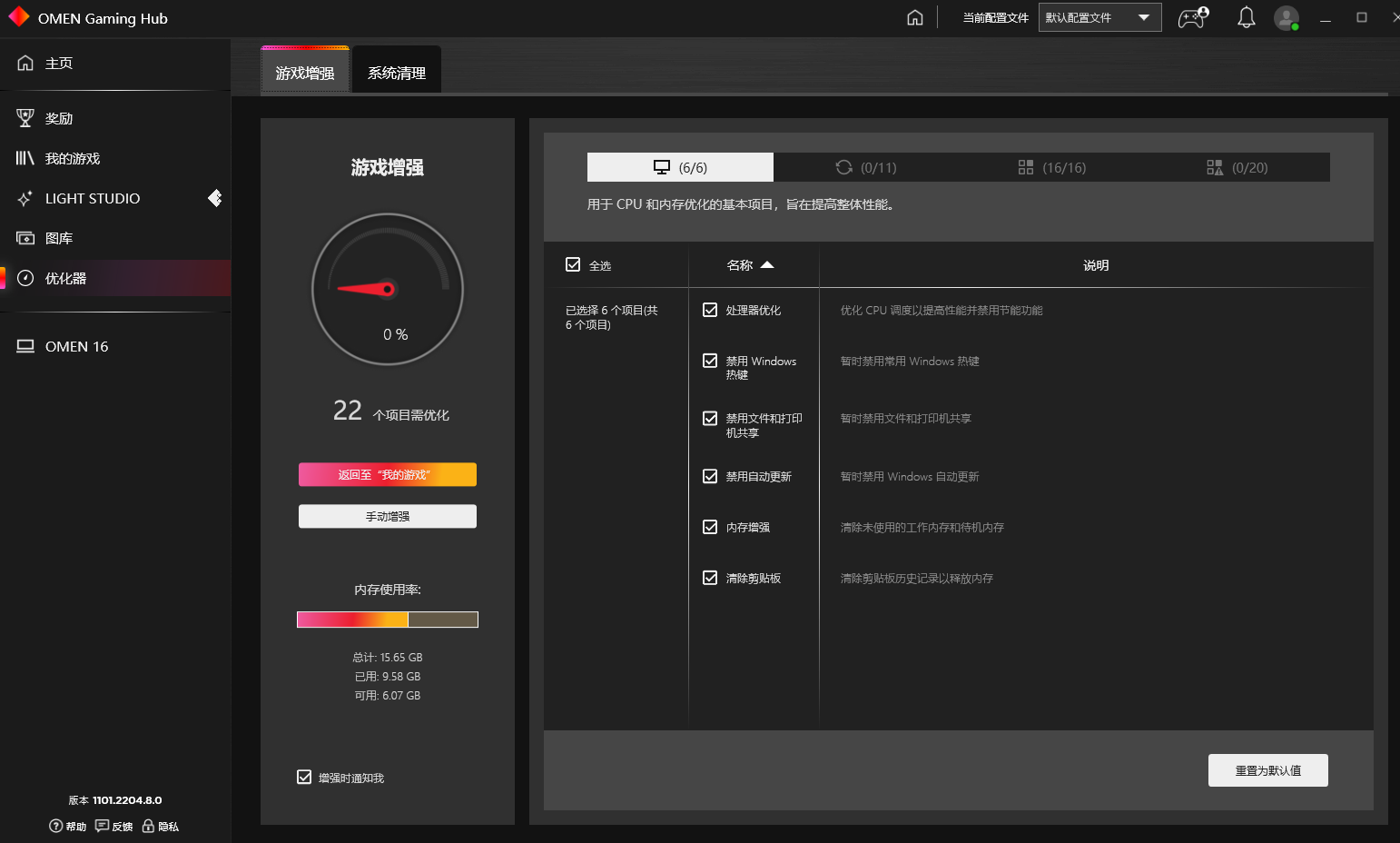Screen dimensions: 1400x843
Task: Uncheck 清除剪贴板 checkbox
Action: coord(710,578)
